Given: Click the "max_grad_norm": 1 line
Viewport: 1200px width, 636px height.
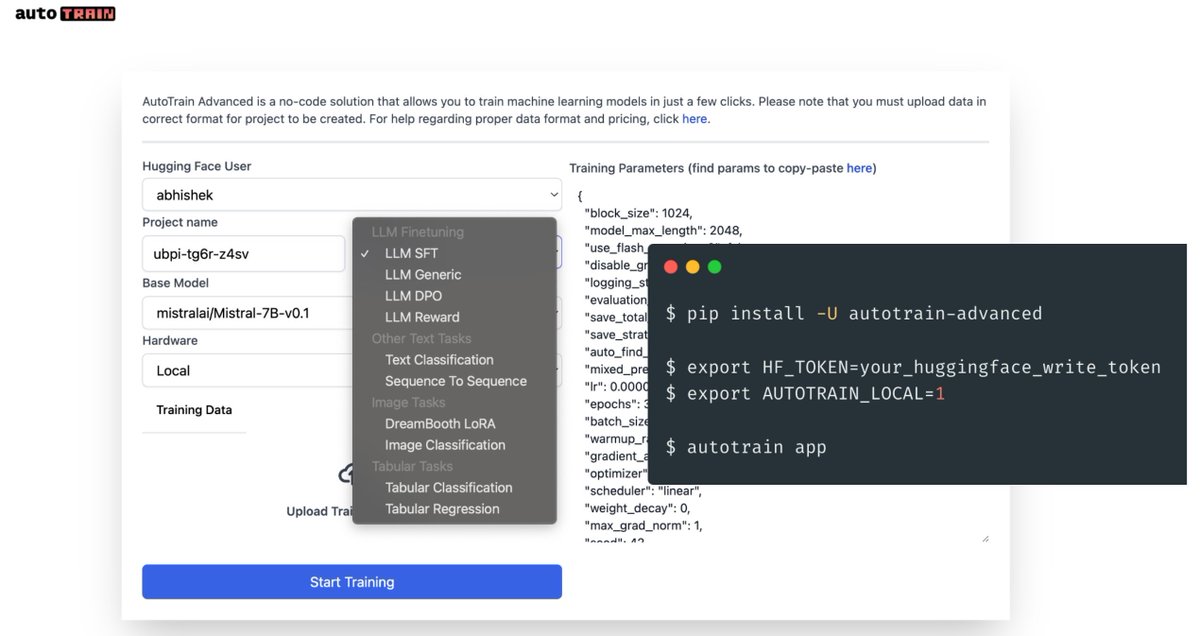Looking at the screenshot, I should pyautogui.click(x=645, y=525).
